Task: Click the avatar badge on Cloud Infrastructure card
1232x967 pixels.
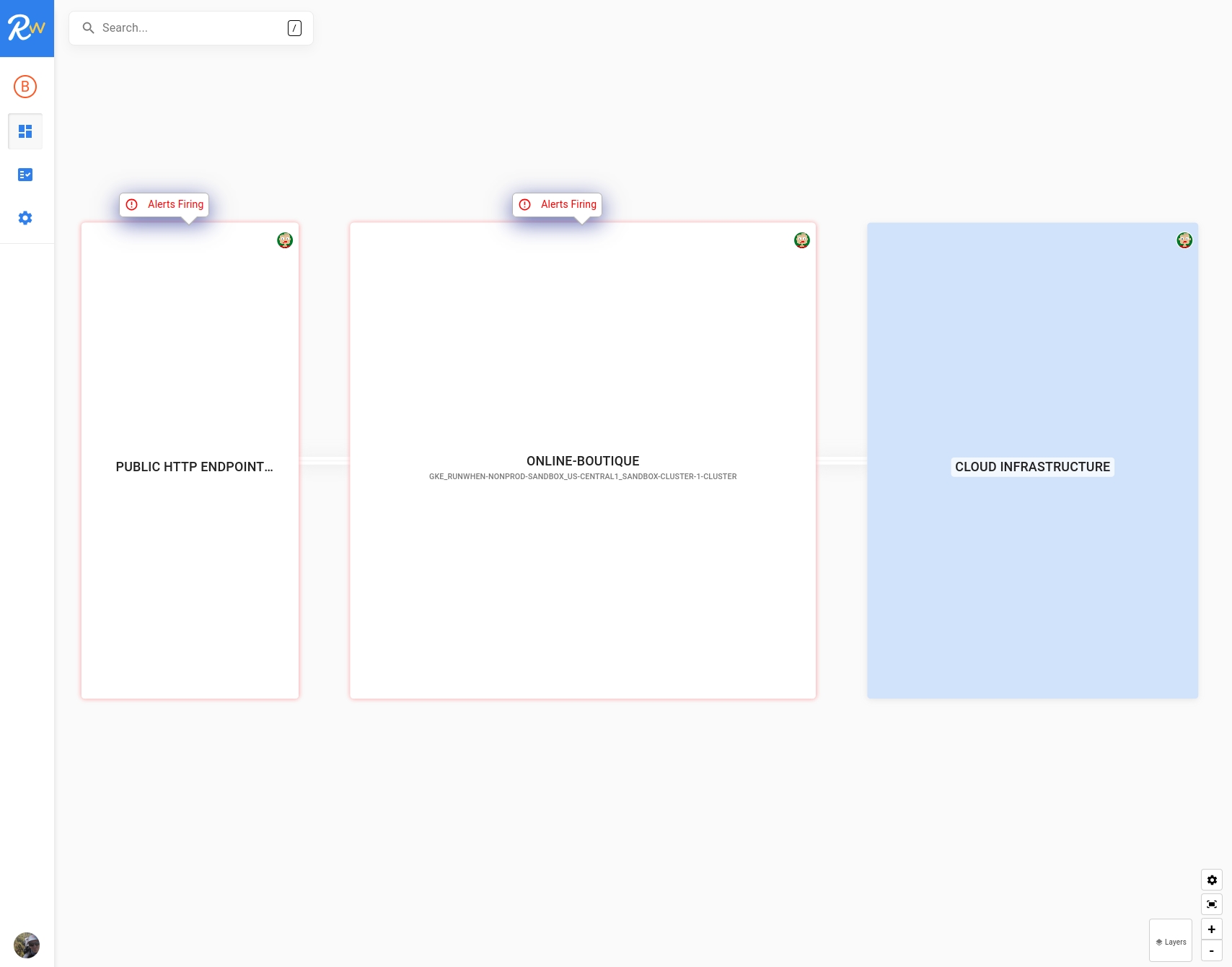Action: (1184, 240)
